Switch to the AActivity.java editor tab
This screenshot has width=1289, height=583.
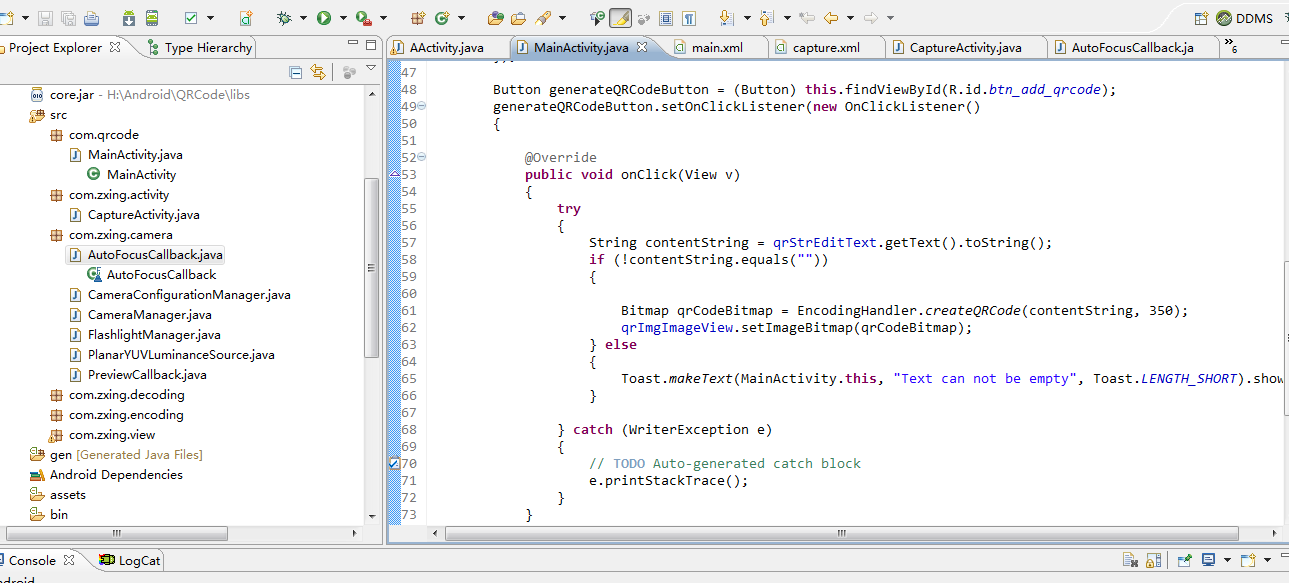coord(446,47)
